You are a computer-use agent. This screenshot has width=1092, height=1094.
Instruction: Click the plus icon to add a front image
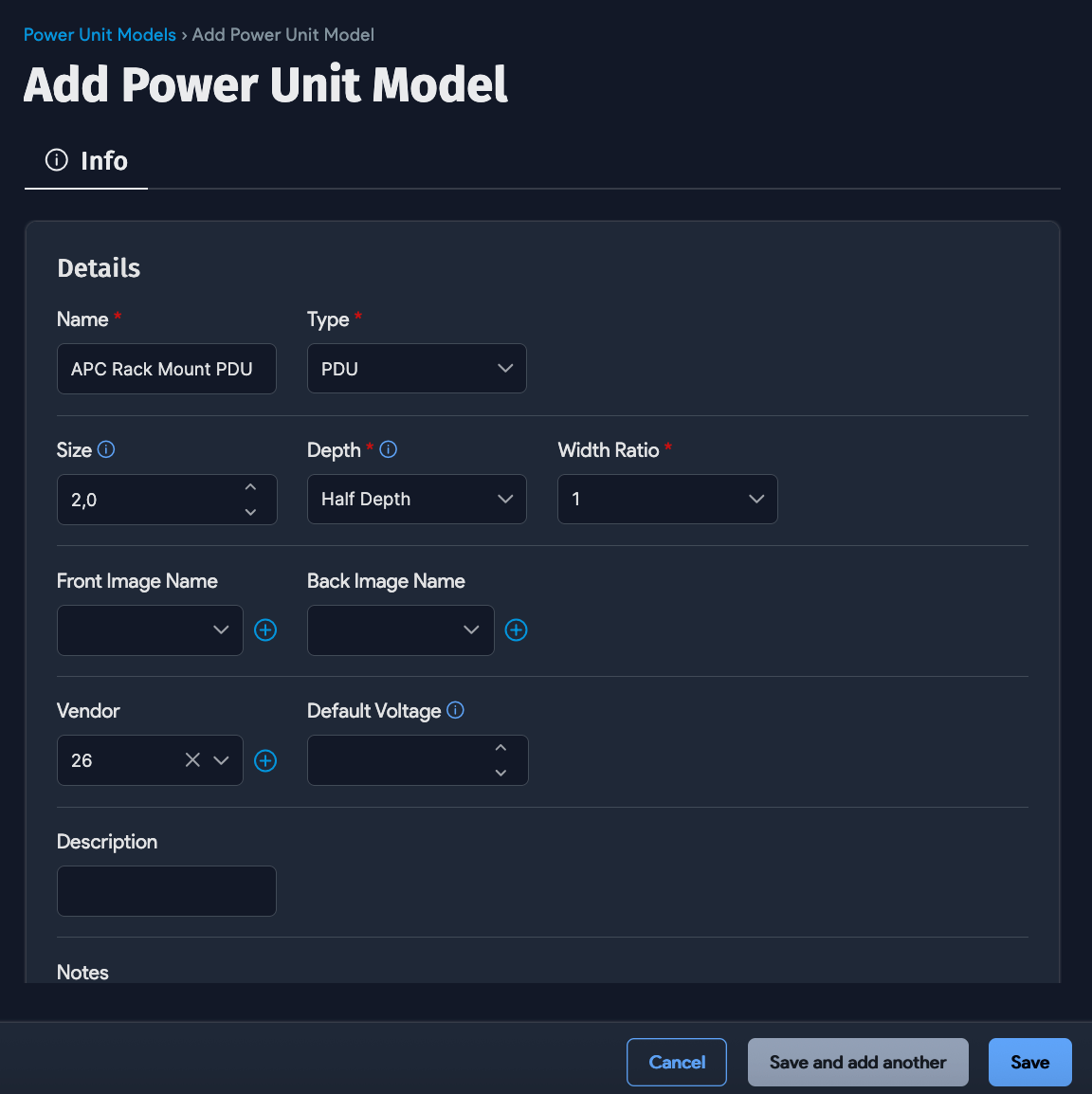pyautogui.click(x=265, y=629)
